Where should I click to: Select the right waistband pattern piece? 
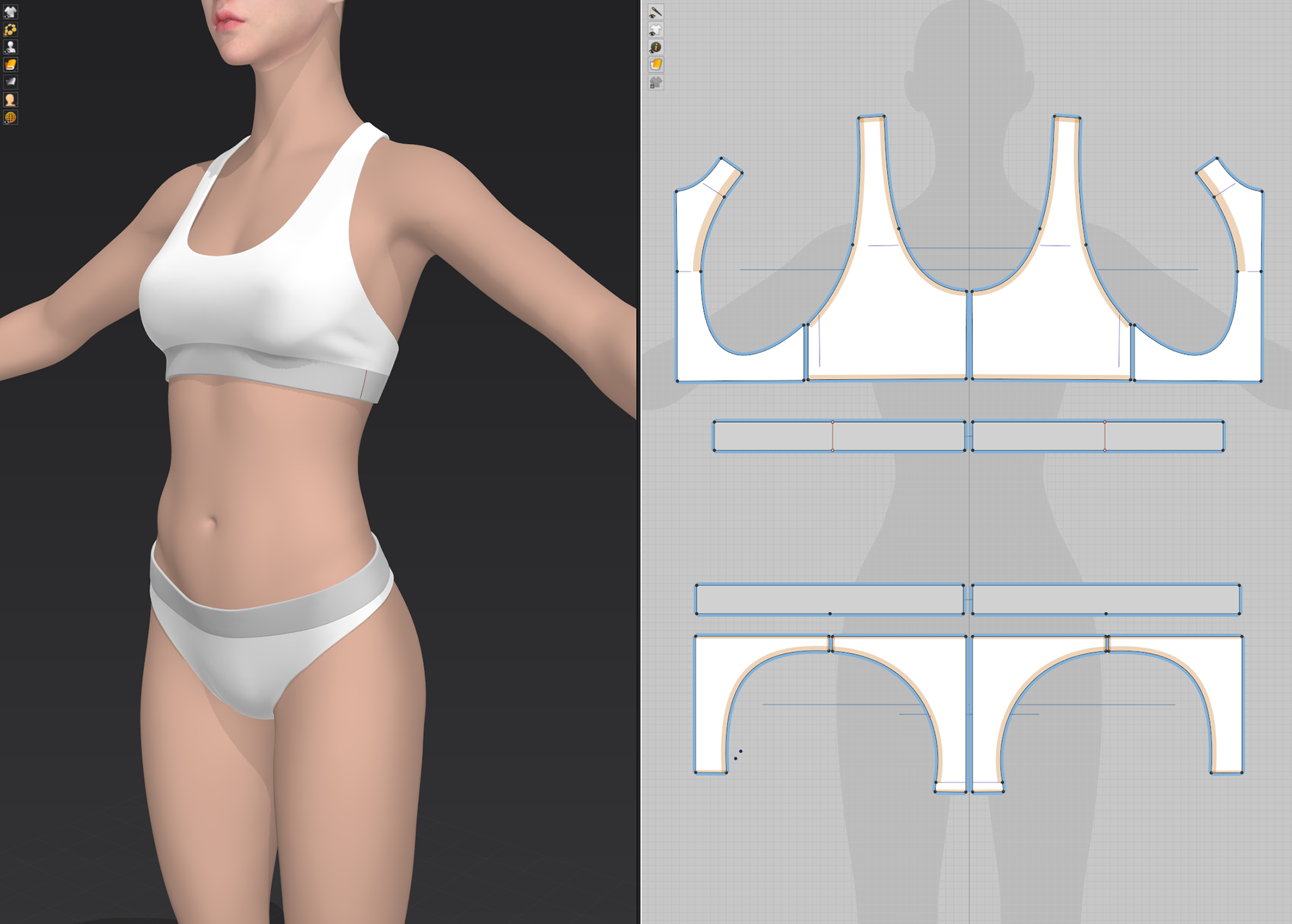(1106, 598)
